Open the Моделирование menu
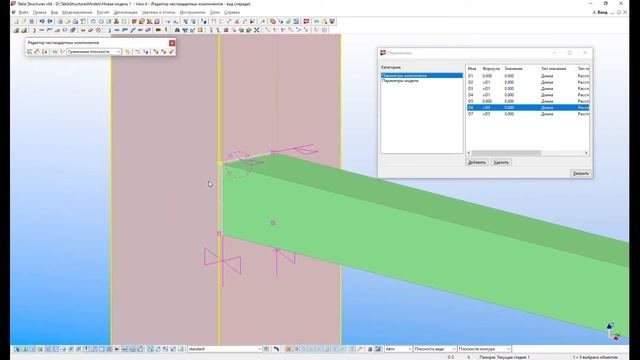 point(77,12)
